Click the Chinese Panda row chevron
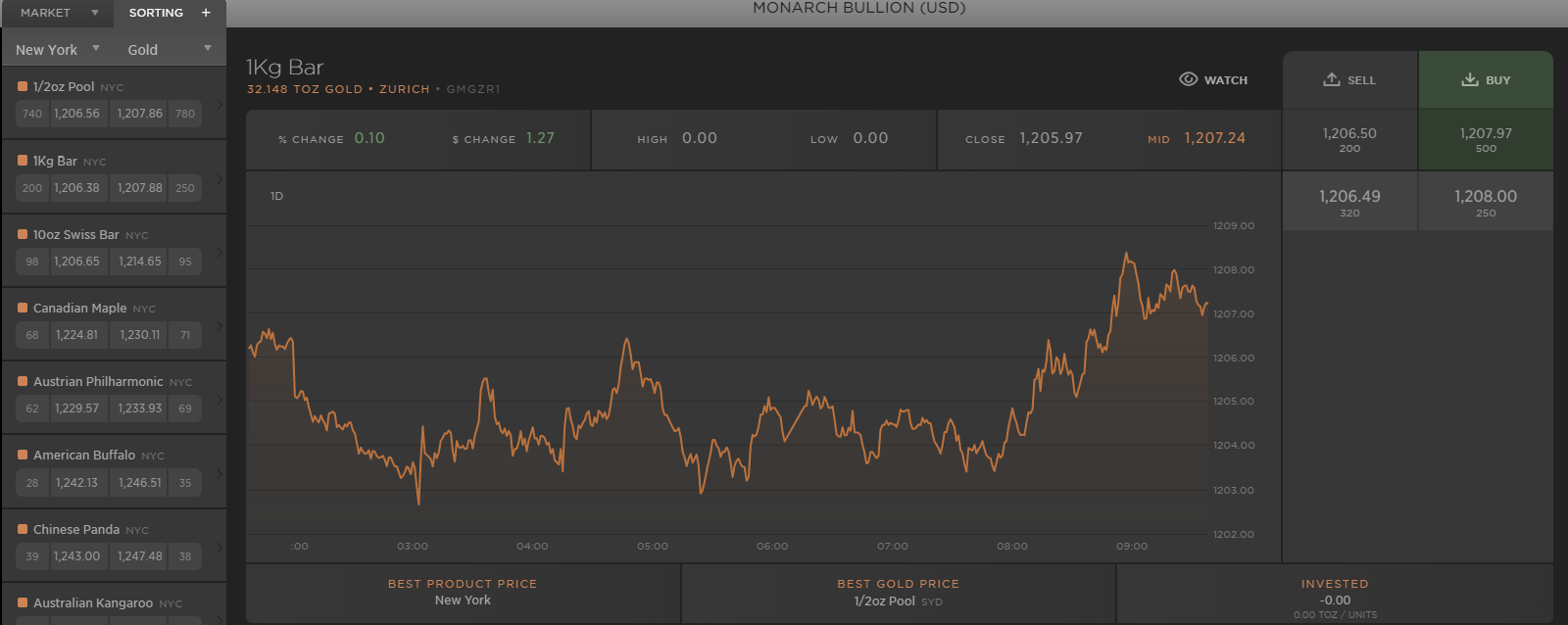Viewport: 1568px width, 625px height. pyautogui.click(x=220, y=547)
